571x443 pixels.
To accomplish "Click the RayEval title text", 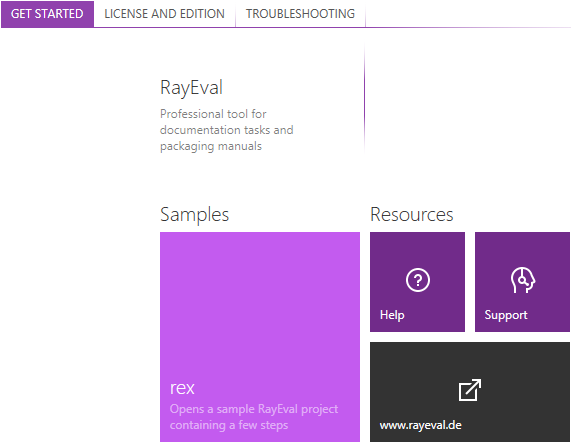I will click(192, 88).
